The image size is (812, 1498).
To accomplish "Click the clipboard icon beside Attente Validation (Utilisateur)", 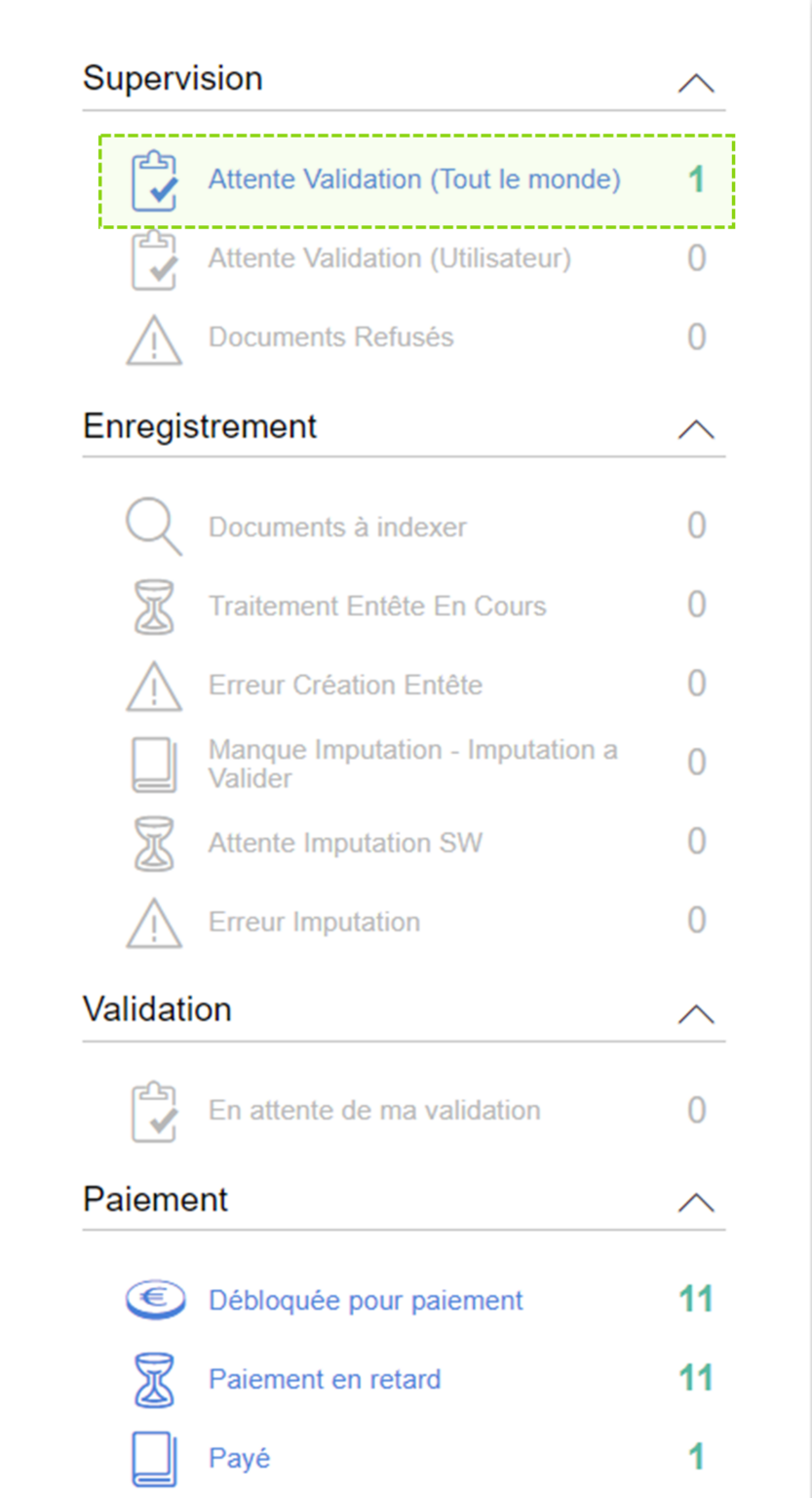I will point(154,259).
